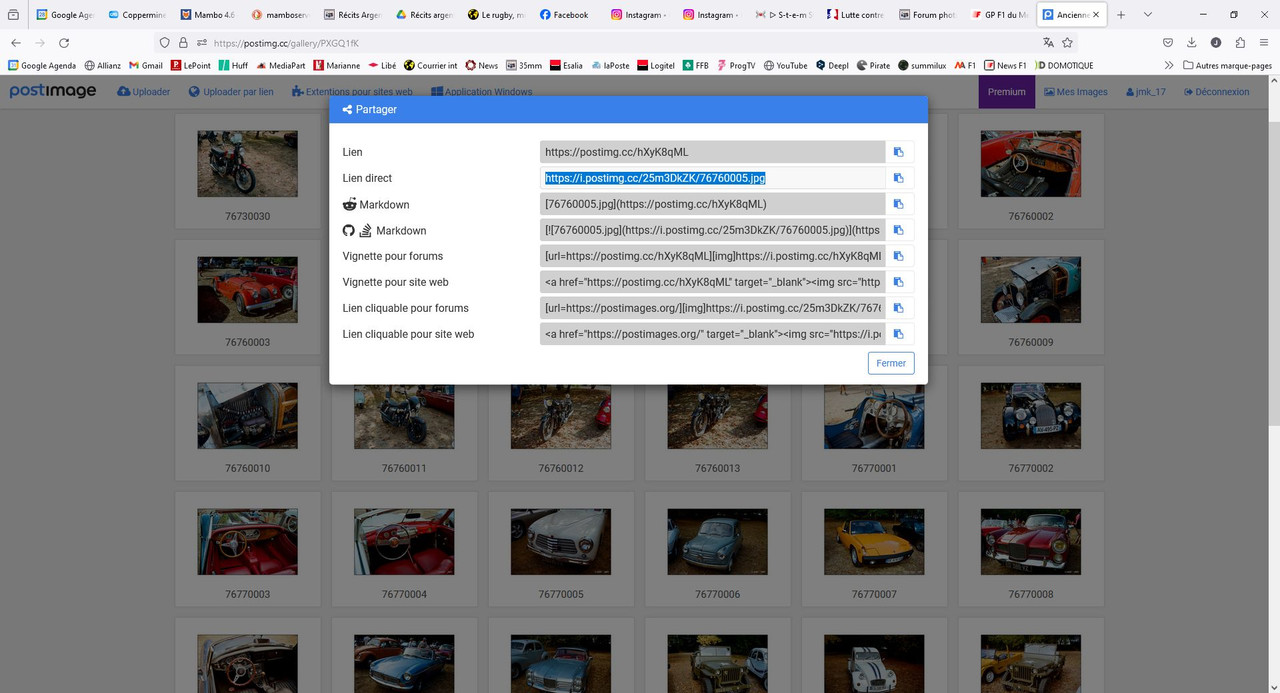Open a new browser tab with plus
This screenshot has width=1280, height=693.
(x=1121, y=15)
